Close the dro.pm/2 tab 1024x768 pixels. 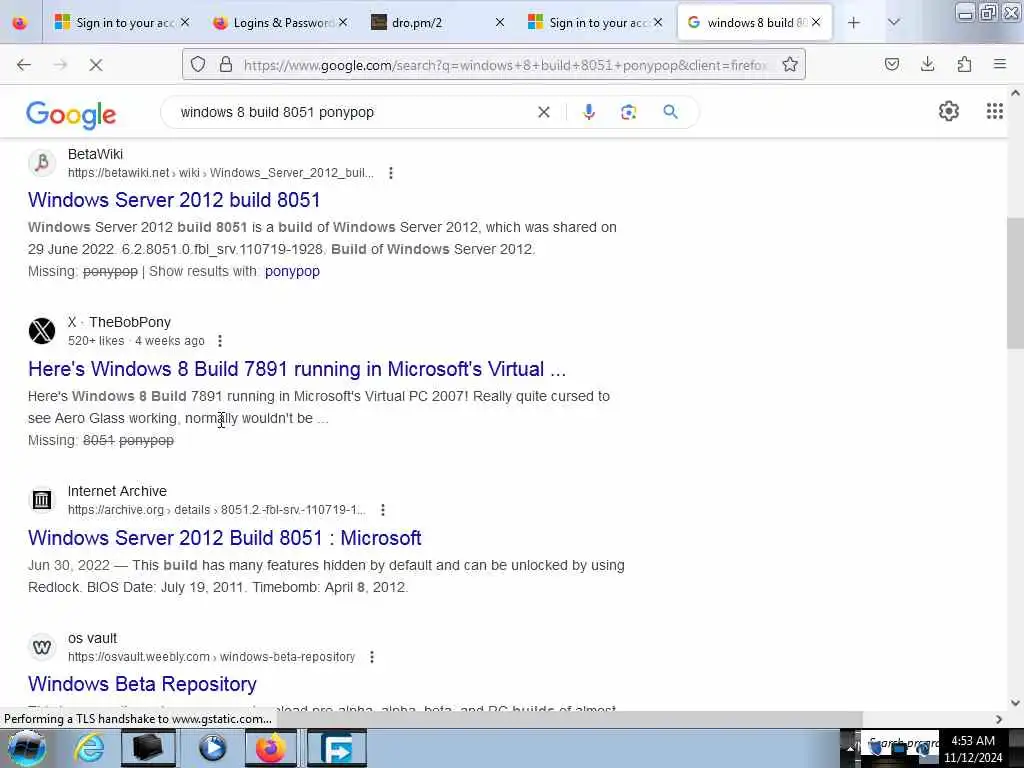tap(500, 23)
